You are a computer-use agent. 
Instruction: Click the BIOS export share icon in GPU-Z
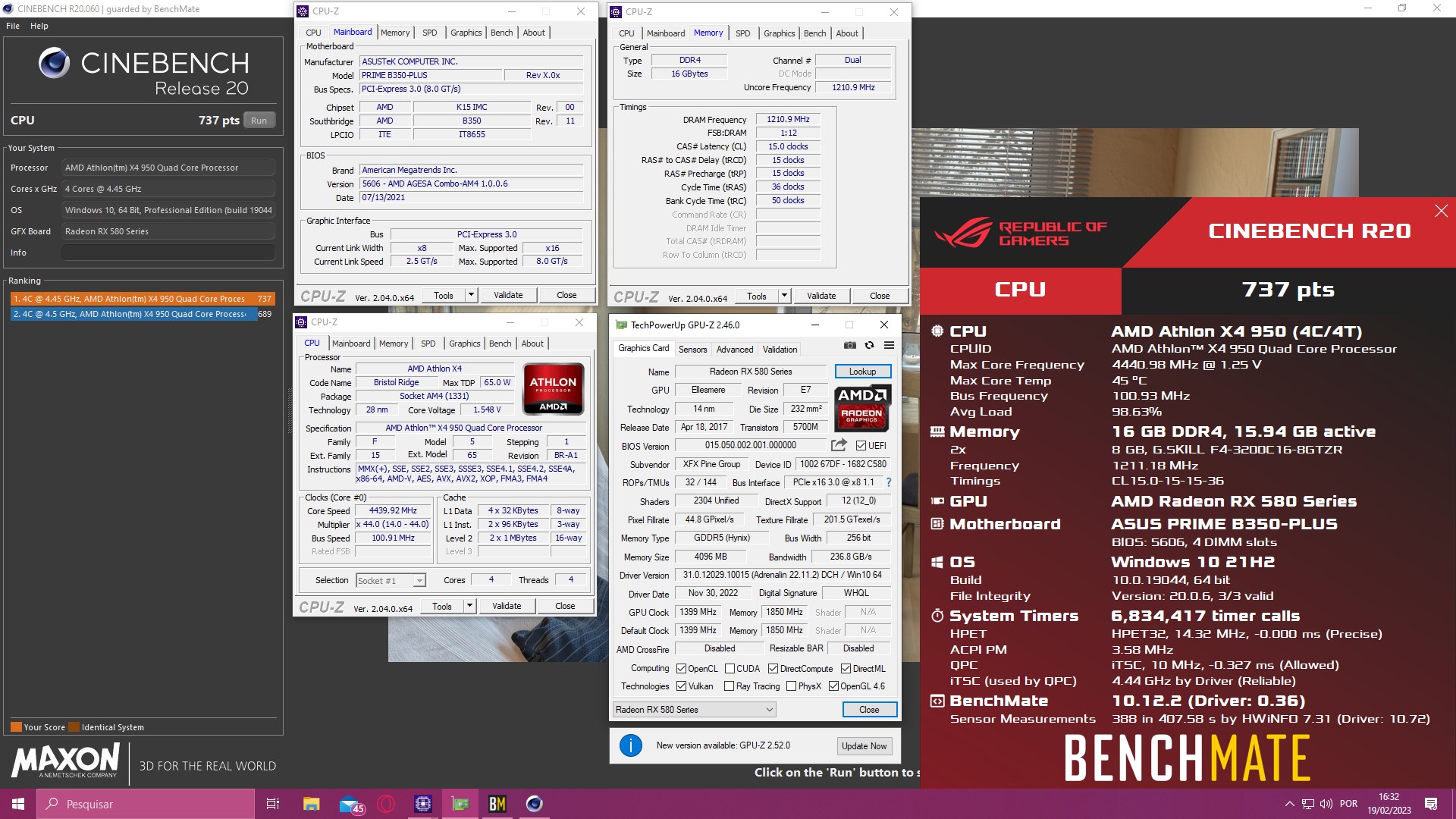839,445
